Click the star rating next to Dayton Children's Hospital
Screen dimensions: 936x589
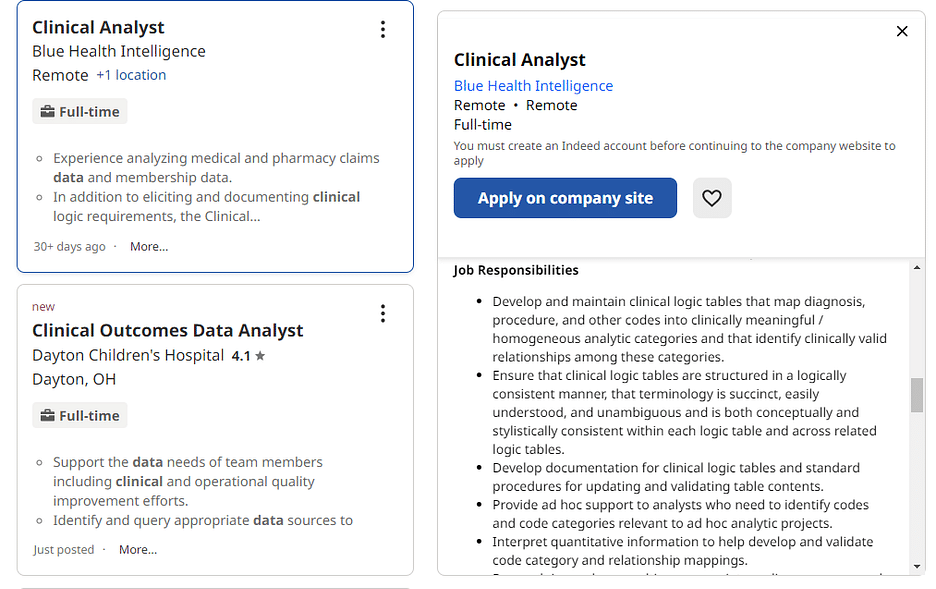[248, 356]
